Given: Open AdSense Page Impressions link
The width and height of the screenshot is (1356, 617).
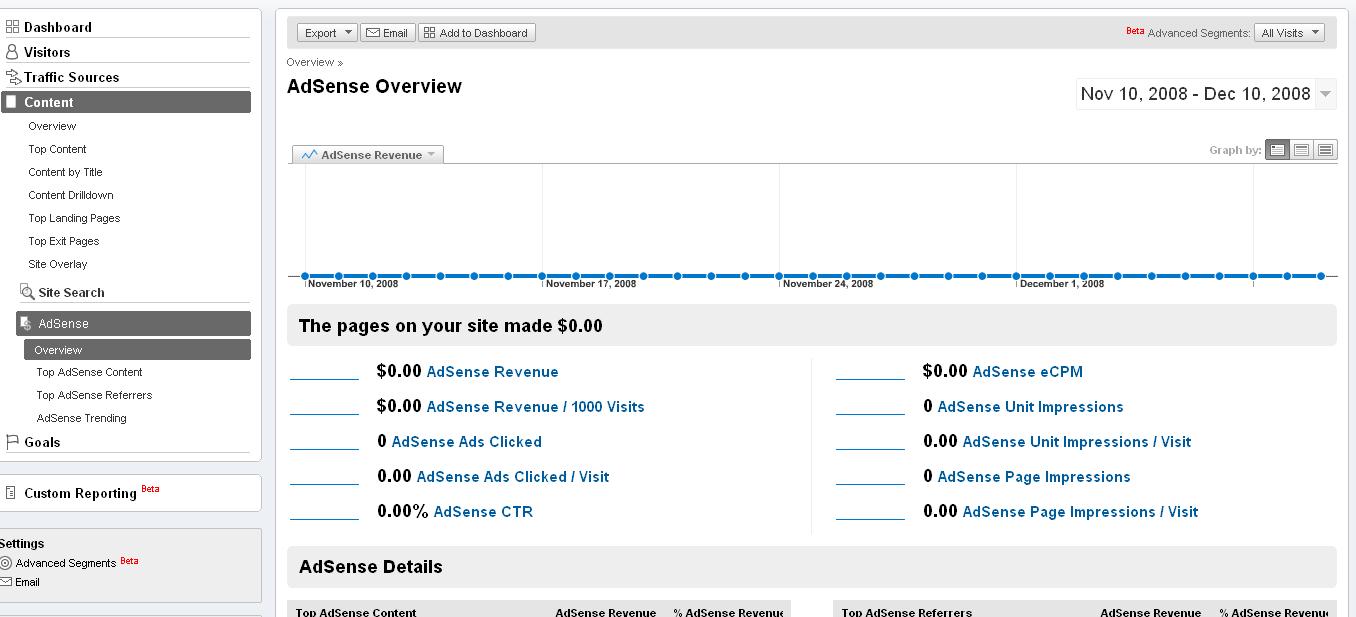Looking at the screenshot, I should click(x=1034, y=477).
